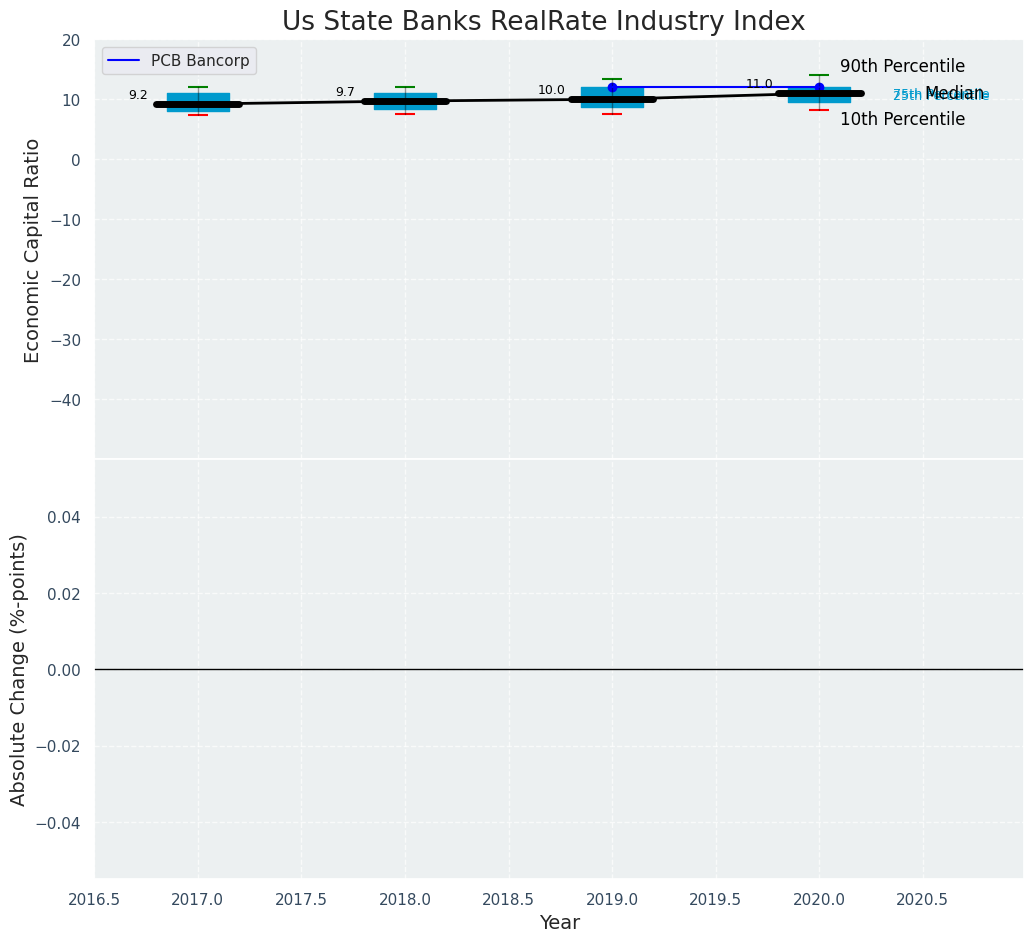Click the Year x-axis label
This screenshot has height=942, width=1034.
[x=559, y=923]
